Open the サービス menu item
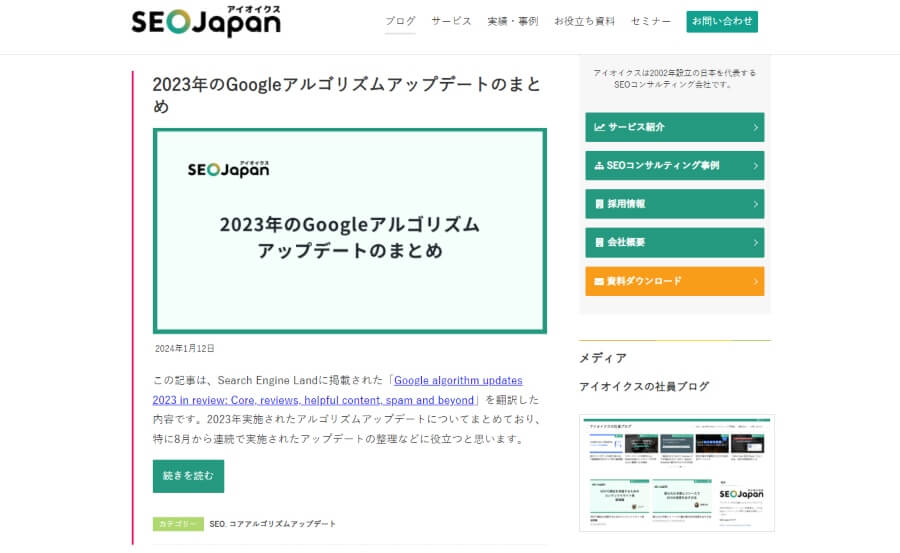 tap(451, 21)
